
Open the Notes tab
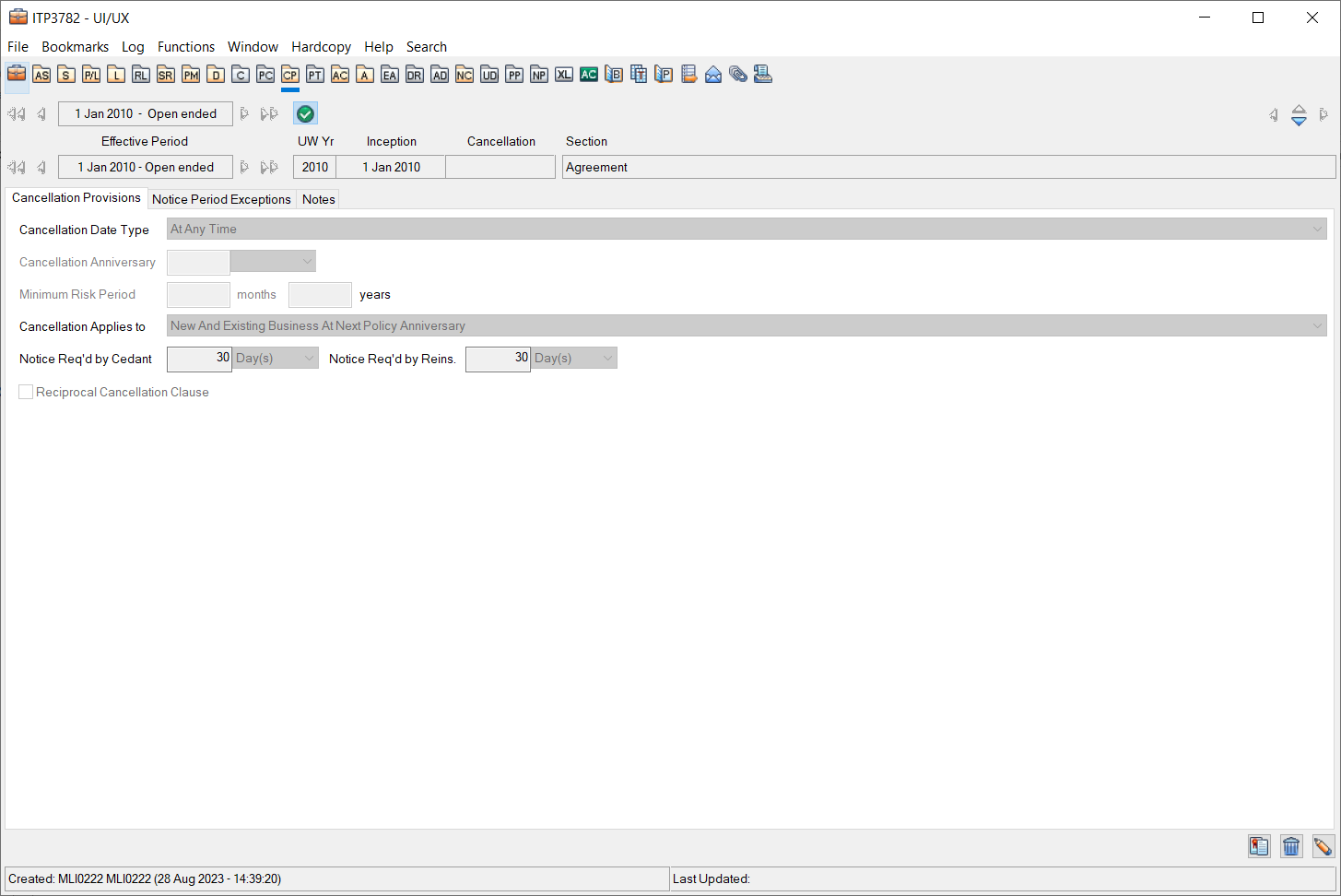click(x=318, y=199)
